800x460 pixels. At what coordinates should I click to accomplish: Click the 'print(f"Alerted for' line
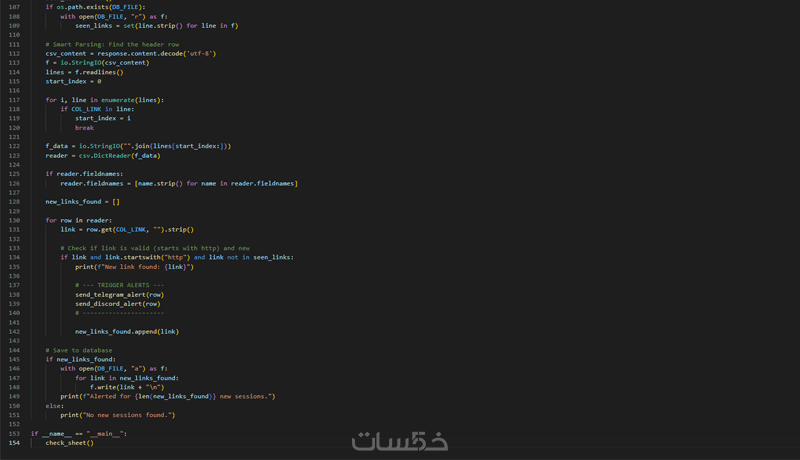tap(168, 396)
